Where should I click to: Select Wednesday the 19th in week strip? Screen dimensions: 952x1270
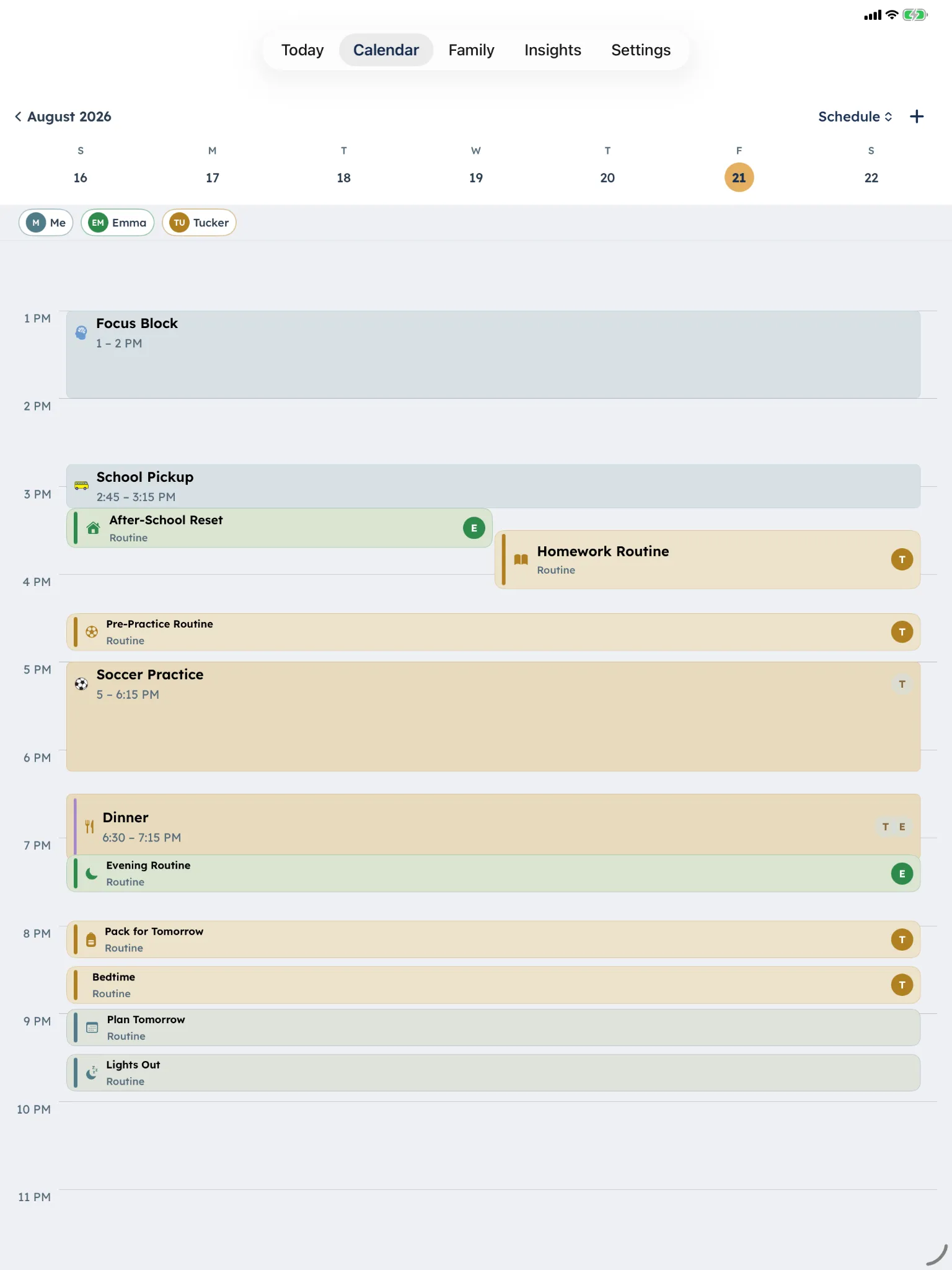(476, 178)
